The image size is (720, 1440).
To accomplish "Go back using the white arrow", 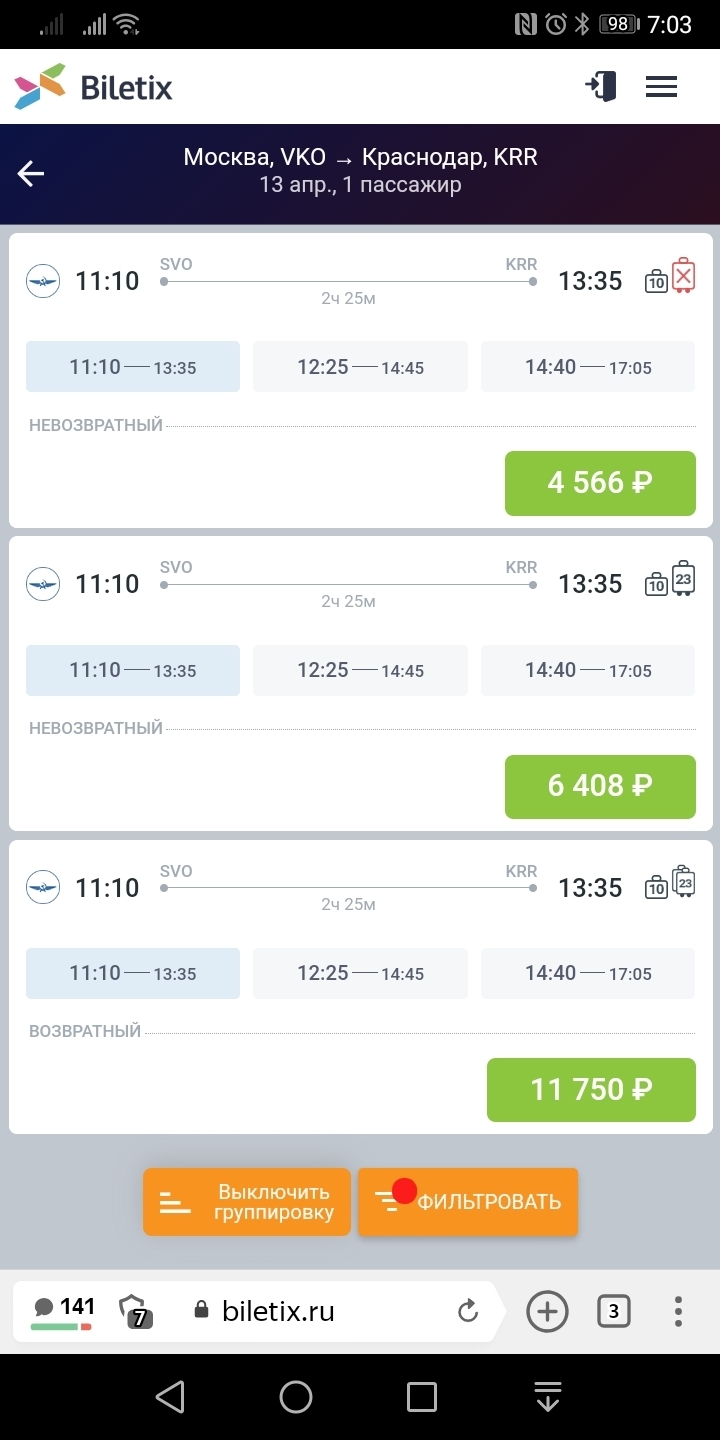I will [31, 174].
